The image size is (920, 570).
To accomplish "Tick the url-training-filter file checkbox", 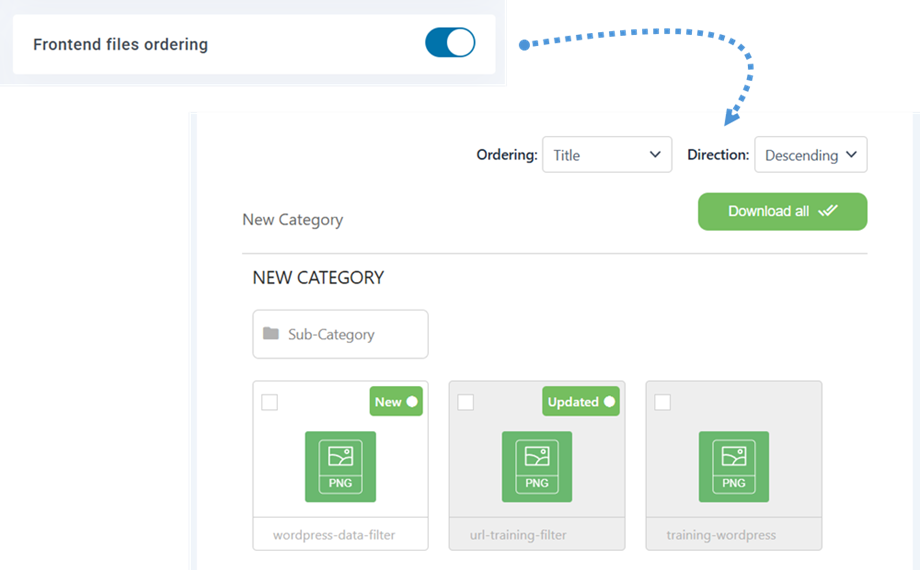I will click(x=466, y=402).
